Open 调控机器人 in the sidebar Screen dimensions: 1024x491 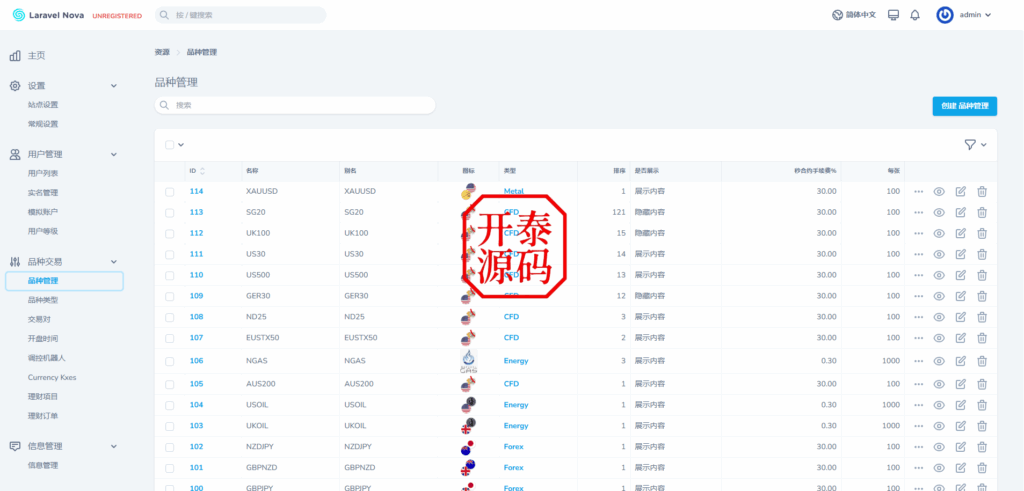click(47, 358)
